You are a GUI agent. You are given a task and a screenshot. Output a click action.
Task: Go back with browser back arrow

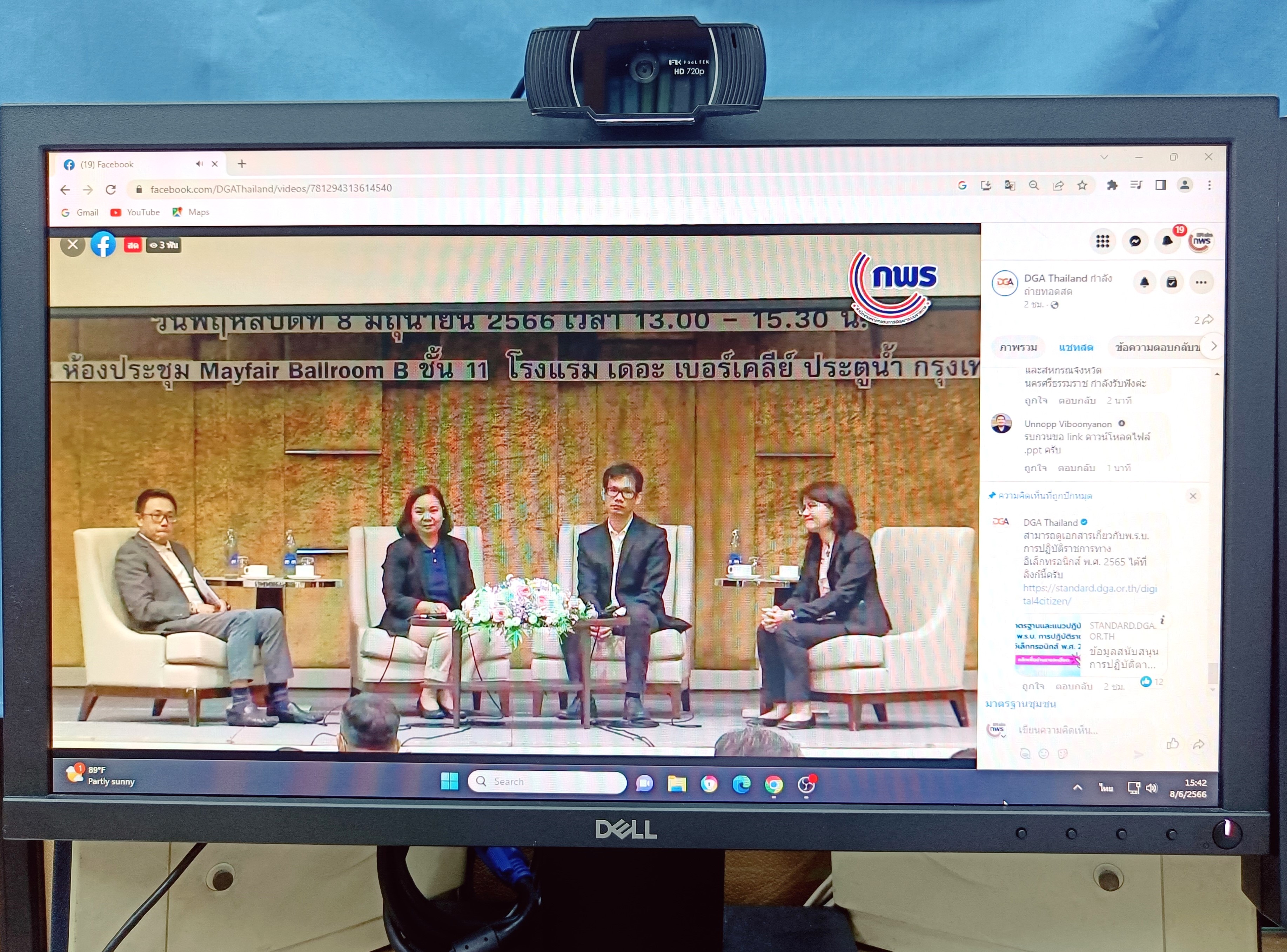tap(65, 190)
